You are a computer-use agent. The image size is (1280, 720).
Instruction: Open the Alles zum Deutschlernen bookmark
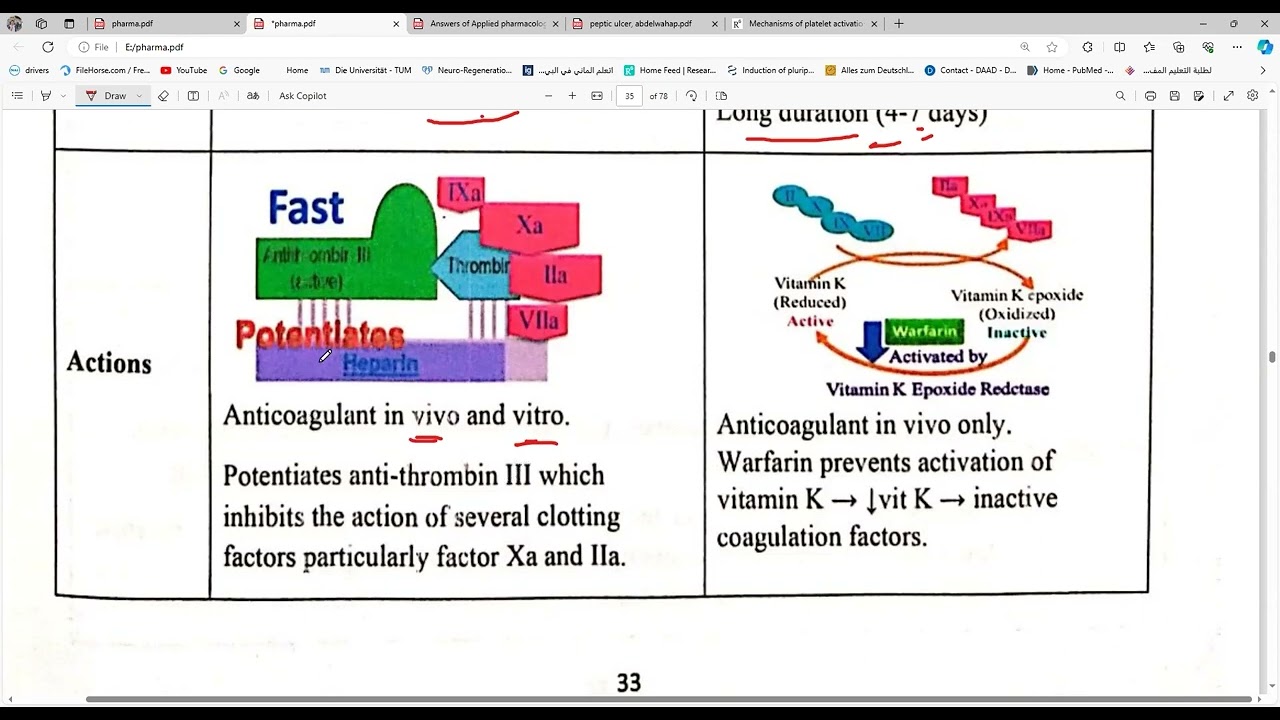[x=870, y=70]
